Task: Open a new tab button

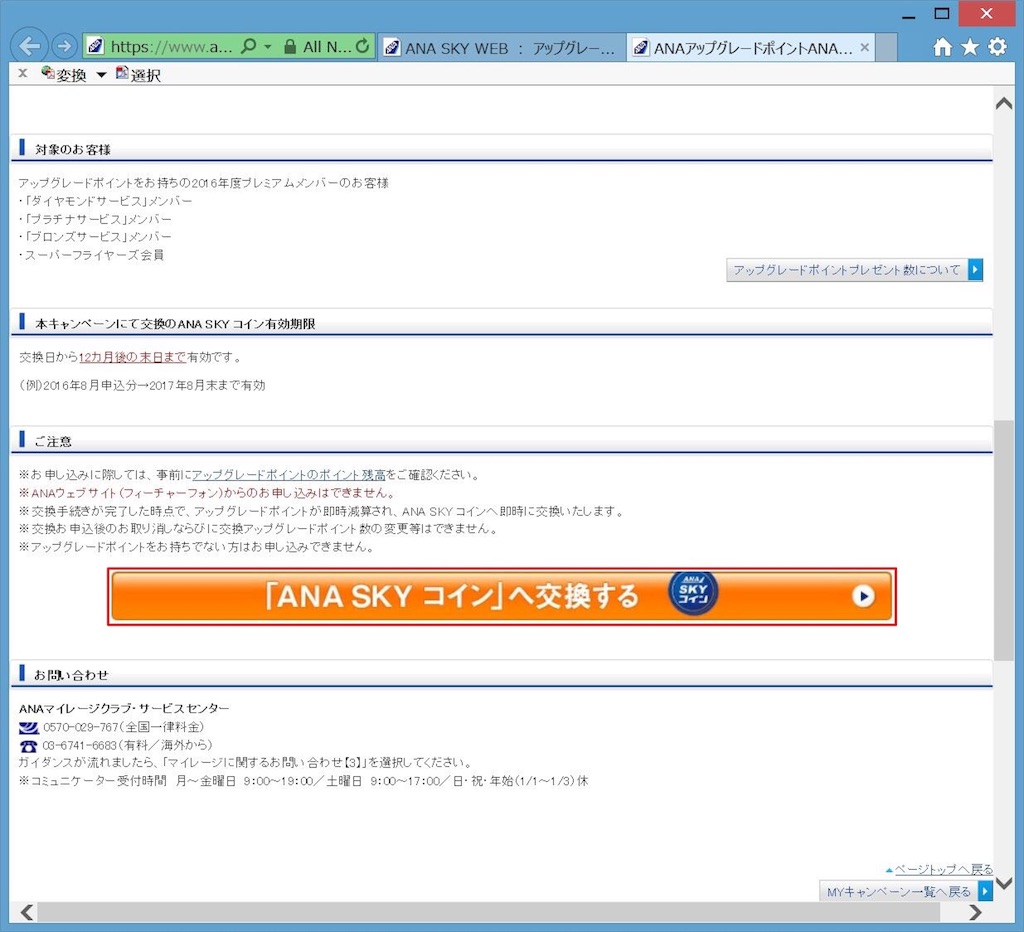Action: coord(886,48)
